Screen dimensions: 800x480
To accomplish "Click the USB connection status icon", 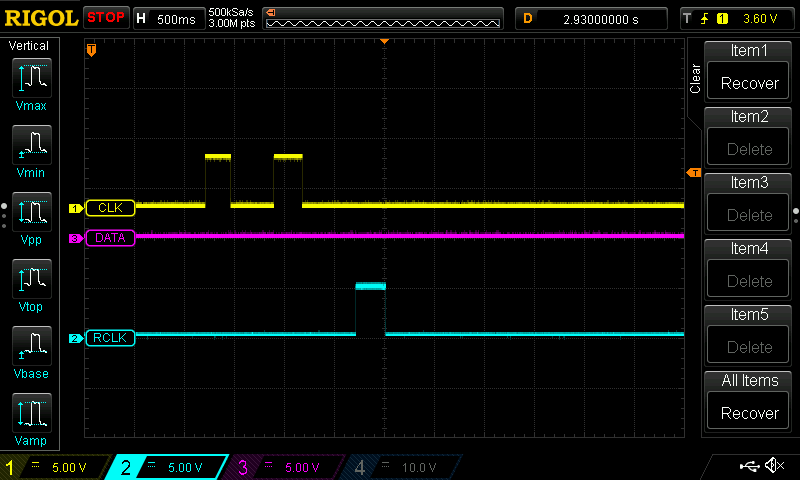I will (x=749, y=466).
